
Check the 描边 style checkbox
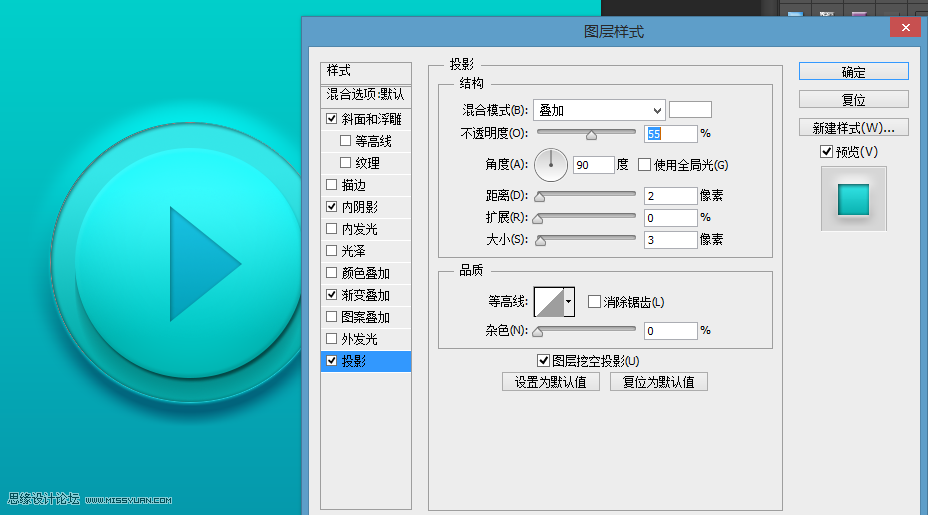tap(331, 185)
